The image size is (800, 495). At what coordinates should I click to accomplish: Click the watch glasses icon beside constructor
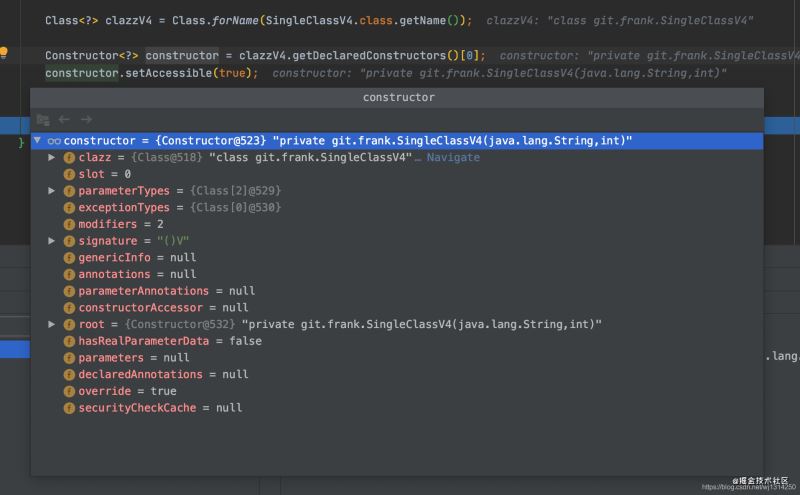coord(54,141)
